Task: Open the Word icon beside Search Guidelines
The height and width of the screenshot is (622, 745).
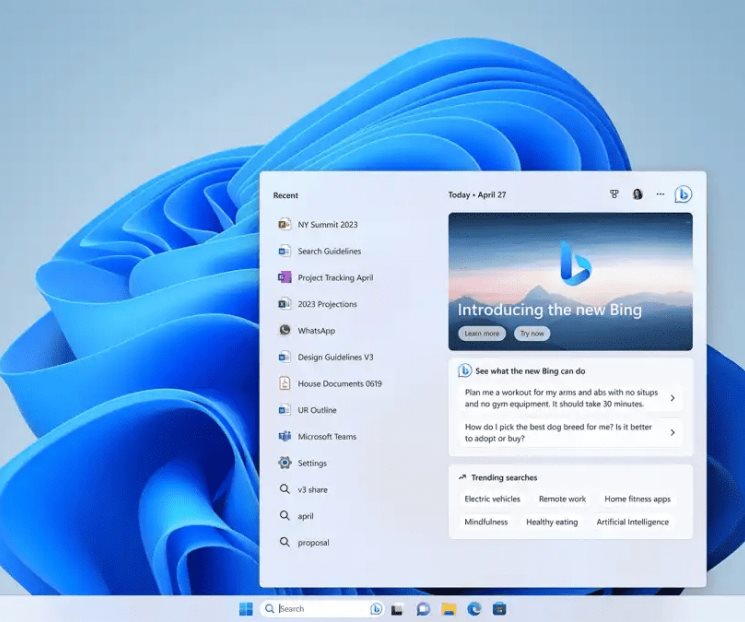Action: [x=284, y=250]
